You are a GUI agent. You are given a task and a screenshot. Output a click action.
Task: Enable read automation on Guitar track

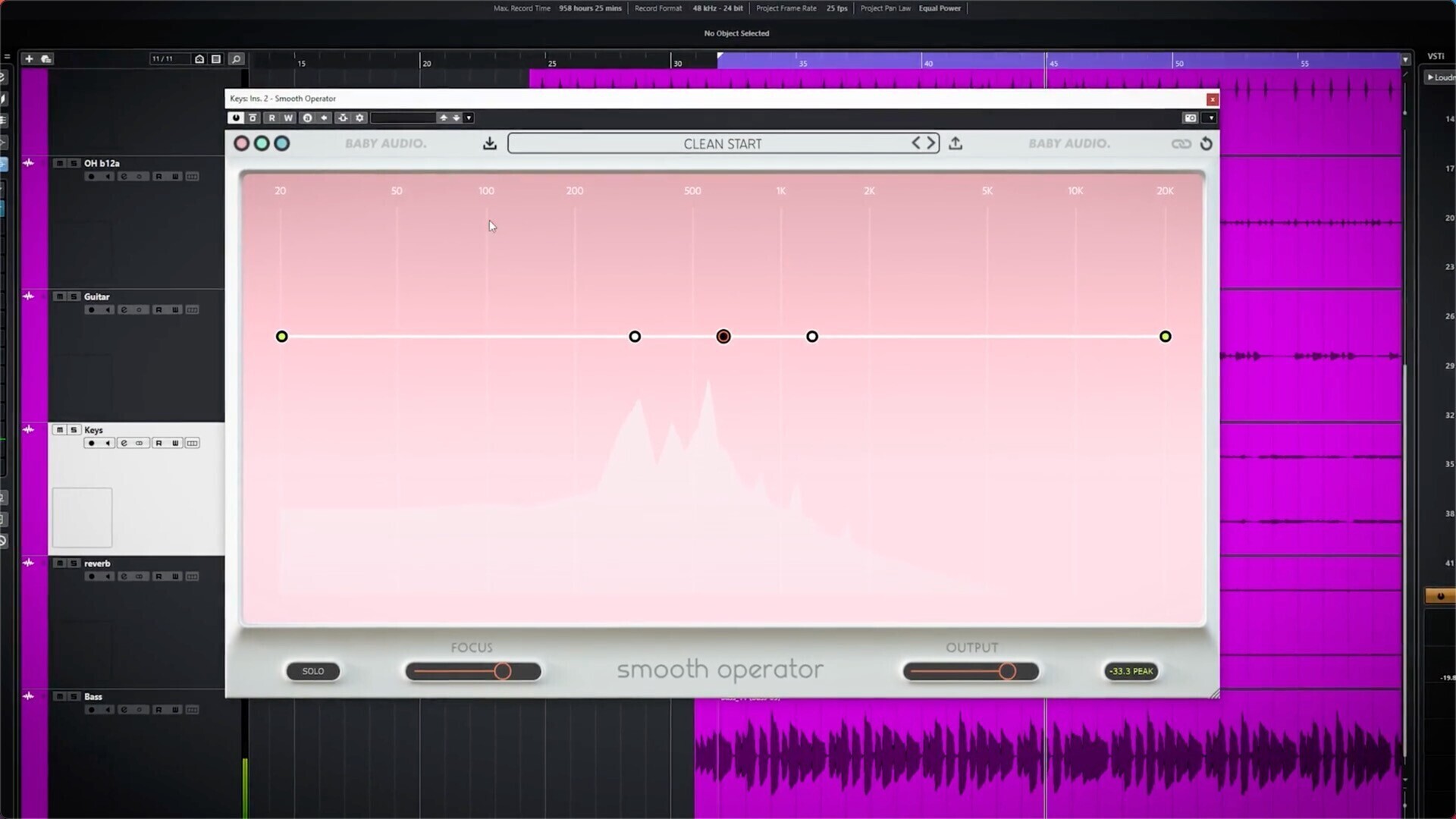pos(158,310)
